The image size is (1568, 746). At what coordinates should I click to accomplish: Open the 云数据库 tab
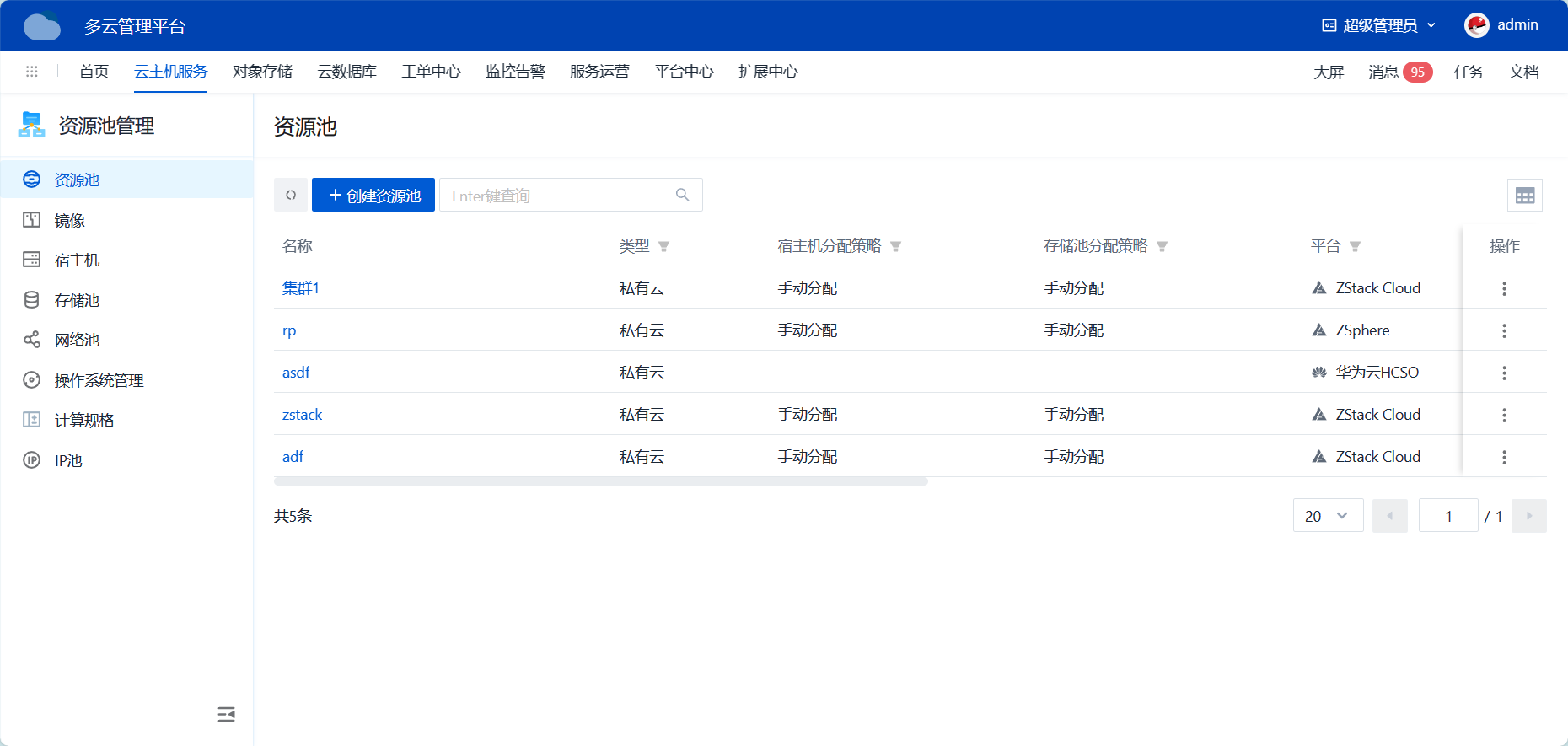346,72
